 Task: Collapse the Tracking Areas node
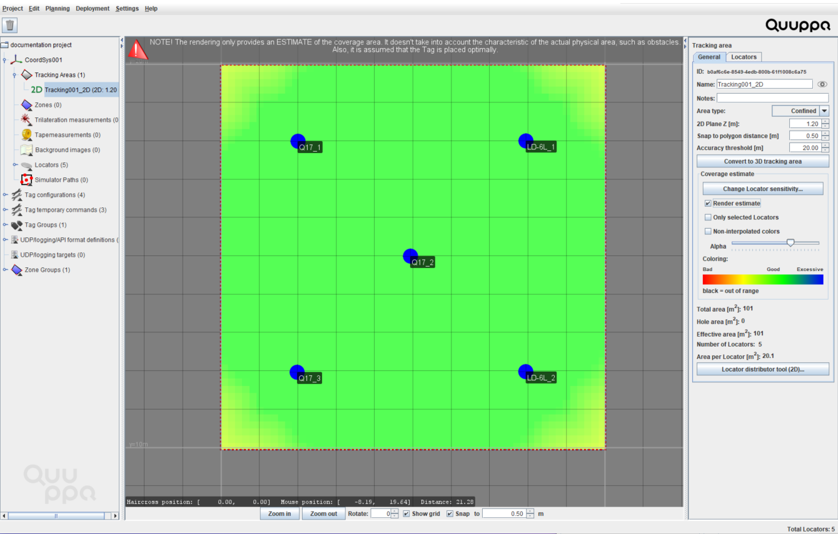tap(14, 75)
